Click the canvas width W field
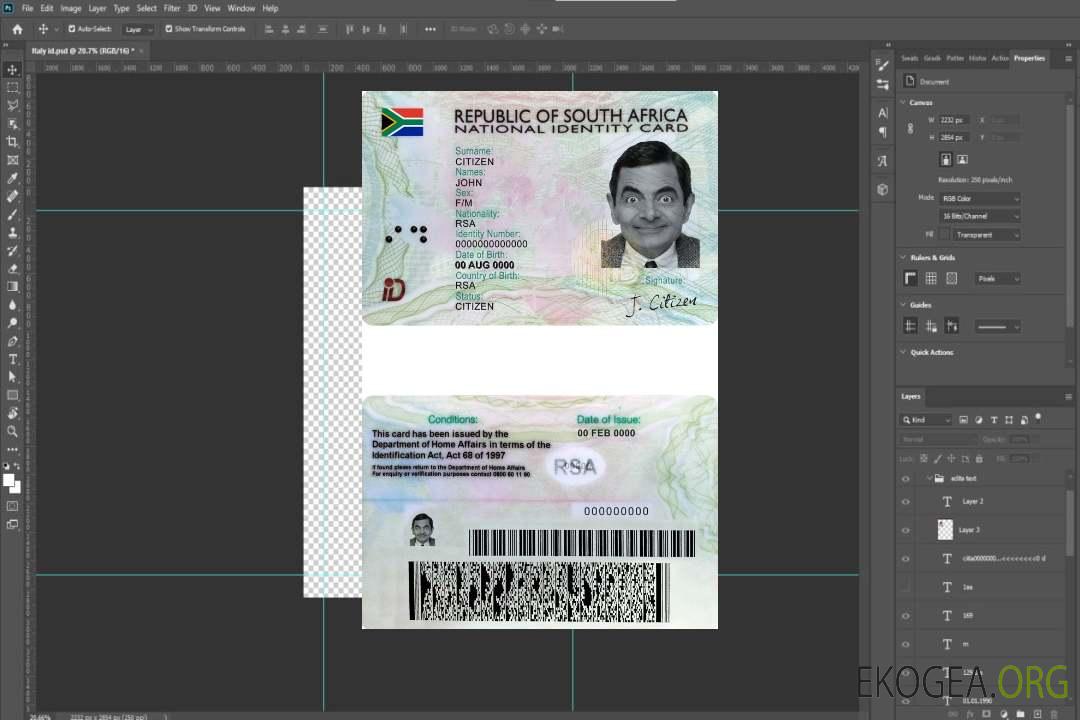This screenshot has width=1080, height=720. [954, 120]
